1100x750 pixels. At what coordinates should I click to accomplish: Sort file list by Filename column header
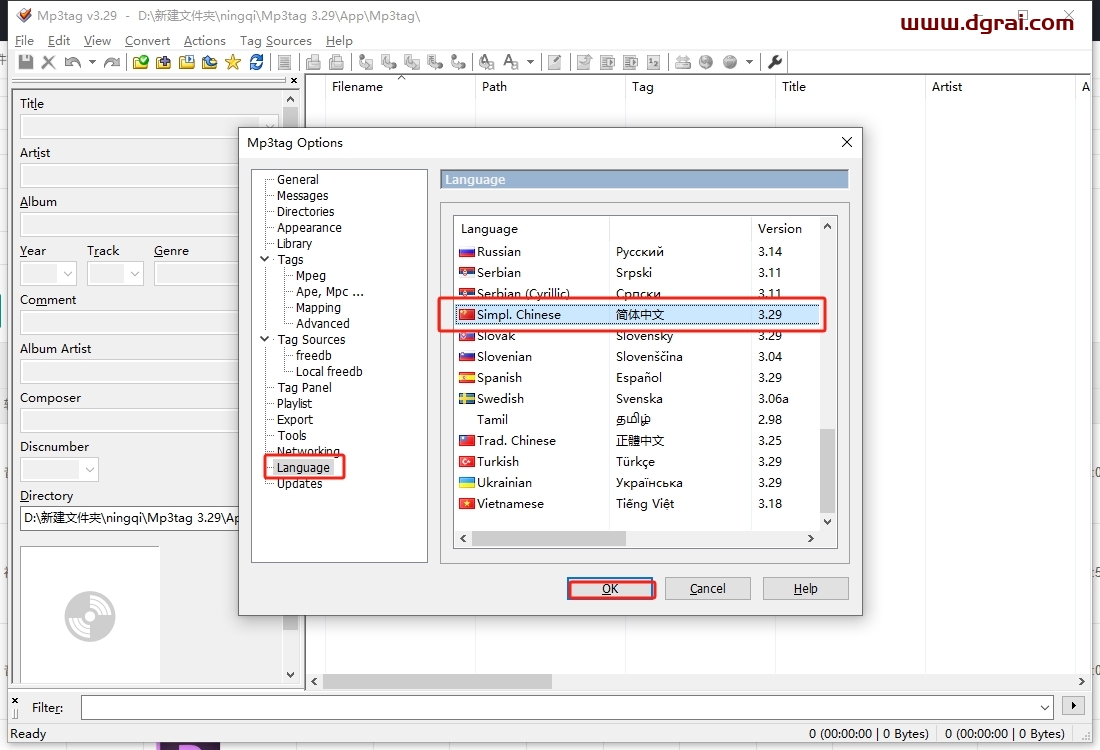point(401,86)
